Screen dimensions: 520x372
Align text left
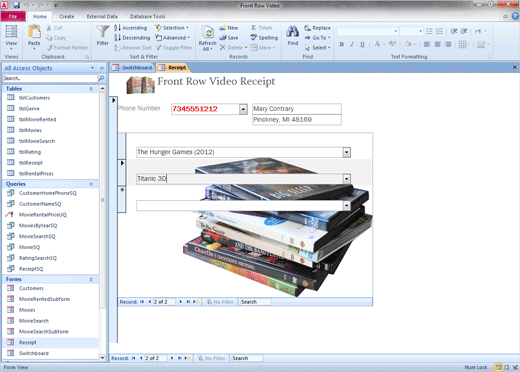[427, 44]
